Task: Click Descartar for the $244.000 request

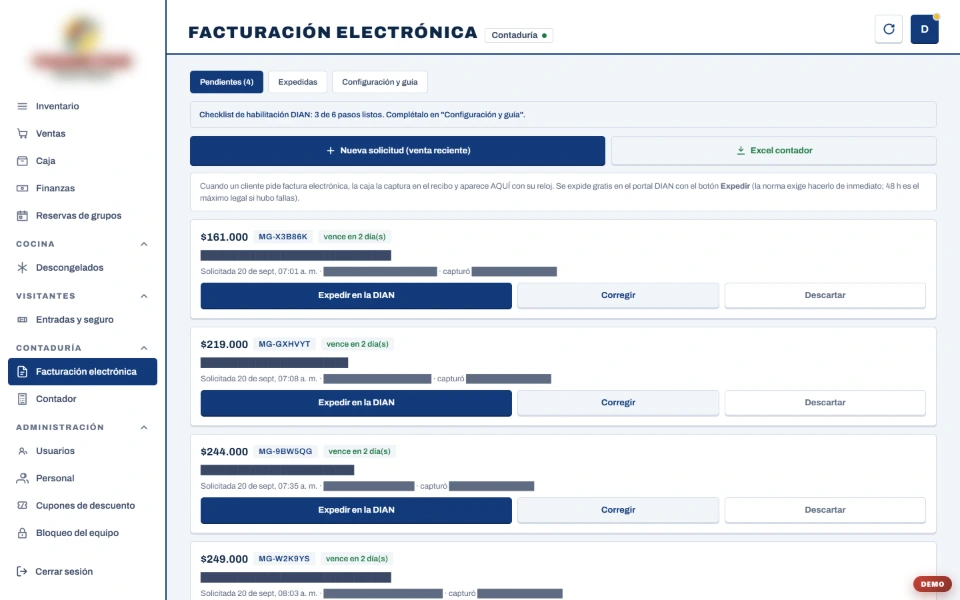Action: point(825,510)
